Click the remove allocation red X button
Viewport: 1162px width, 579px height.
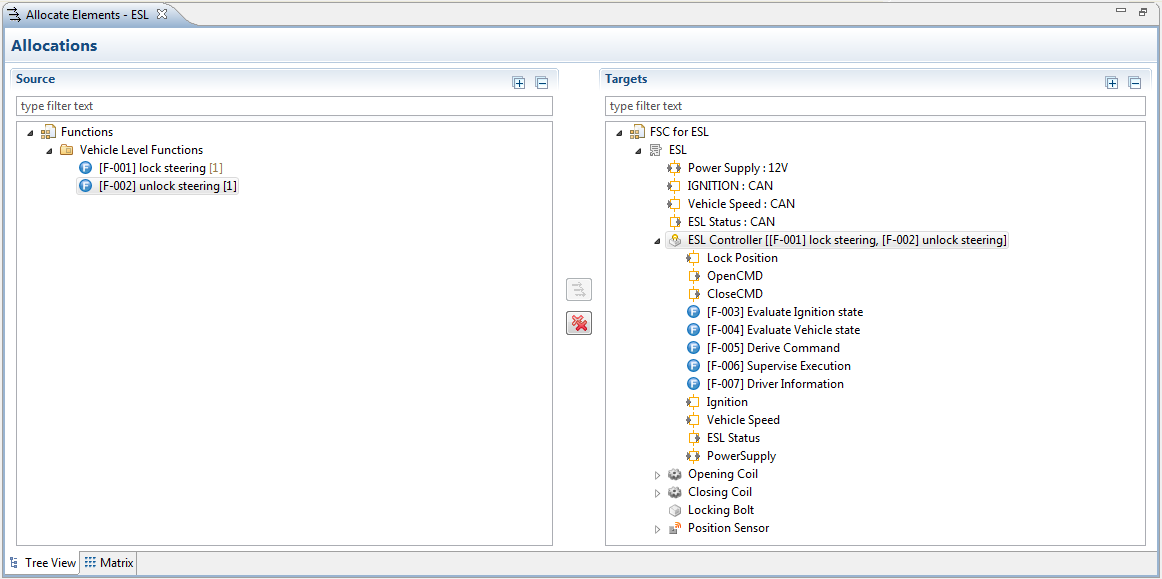click(x=579, y=323)
